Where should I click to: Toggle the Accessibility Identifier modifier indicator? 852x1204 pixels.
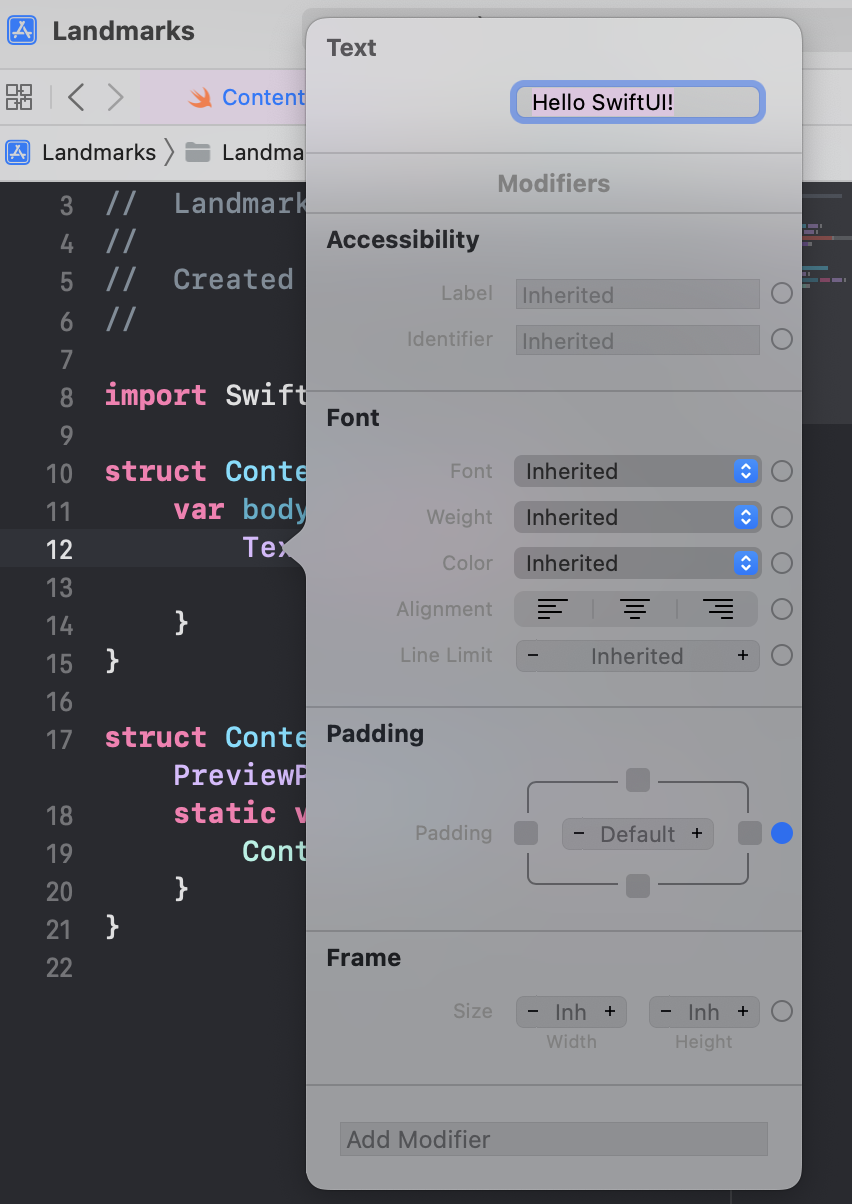point(782,340)
